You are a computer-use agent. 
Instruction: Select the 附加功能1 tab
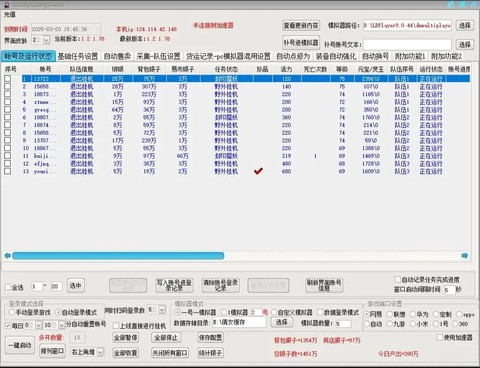410,56
